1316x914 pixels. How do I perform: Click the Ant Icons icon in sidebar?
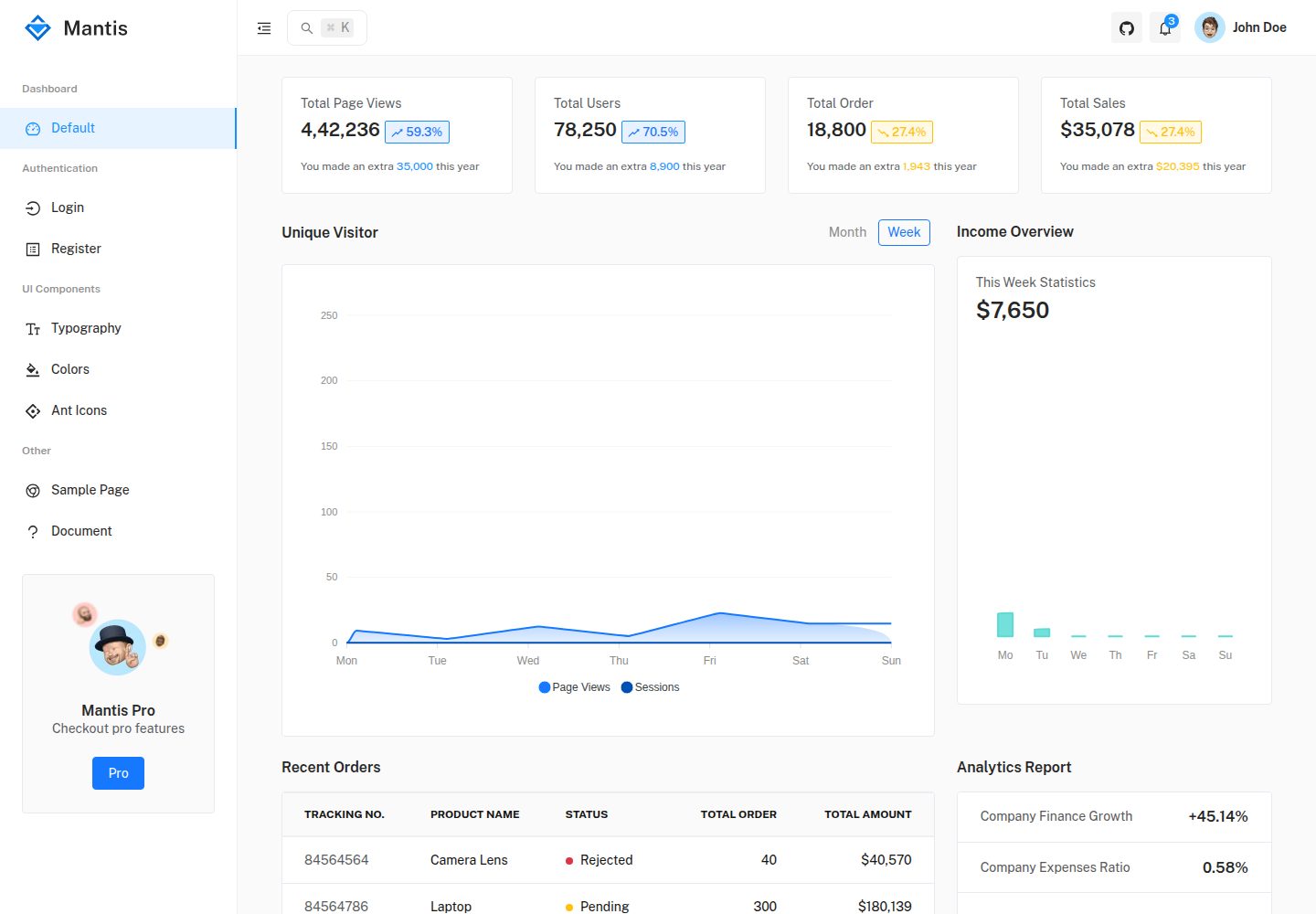click(x=33, y=411)
